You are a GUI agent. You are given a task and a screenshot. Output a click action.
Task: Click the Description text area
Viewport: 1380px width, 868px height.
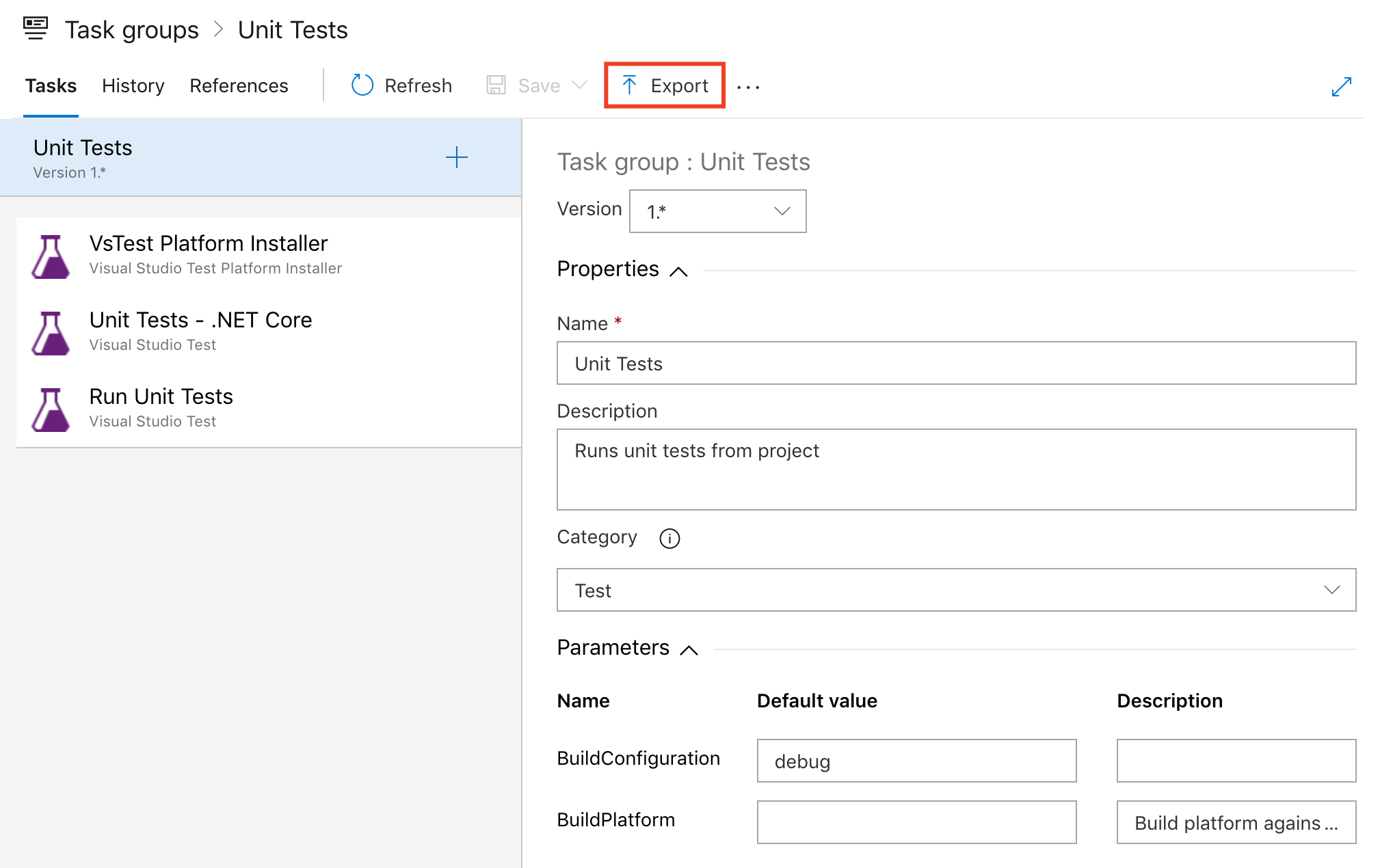[956, 470]
